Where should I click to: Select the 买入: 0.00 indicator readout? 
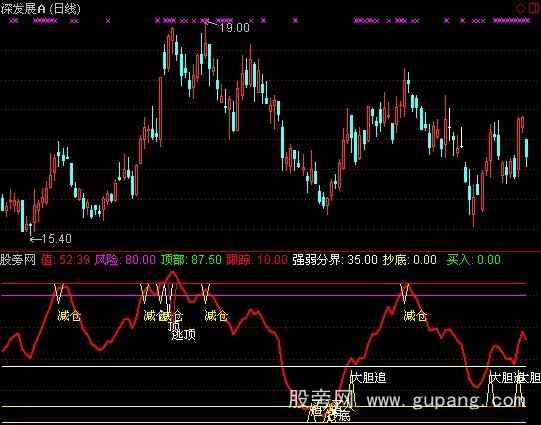coord(474,259)
